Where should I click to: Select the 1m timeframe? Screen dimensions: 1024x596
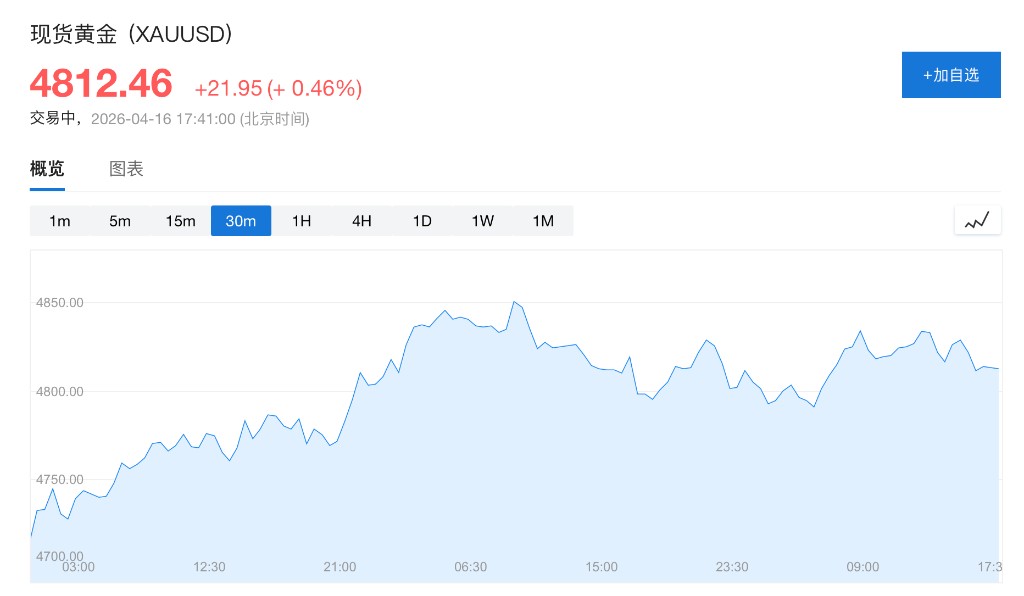point(60,221)
